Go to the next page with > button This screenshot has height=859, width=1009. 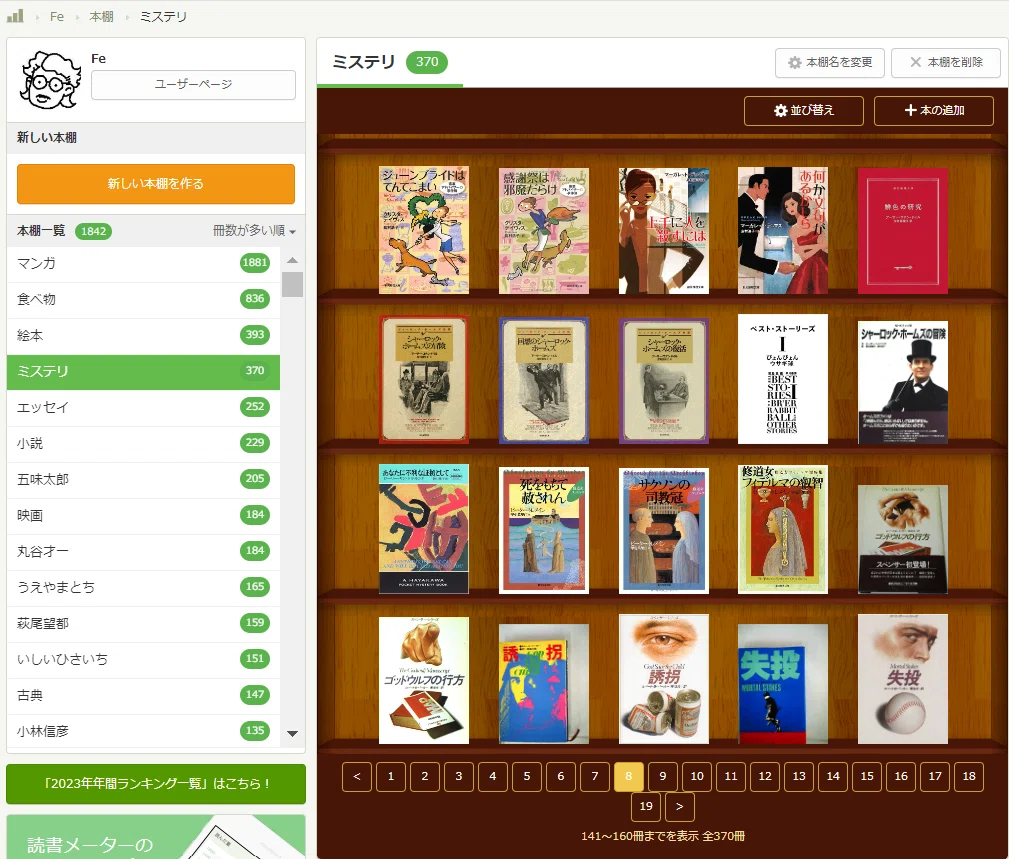click(x=680, y=807)
